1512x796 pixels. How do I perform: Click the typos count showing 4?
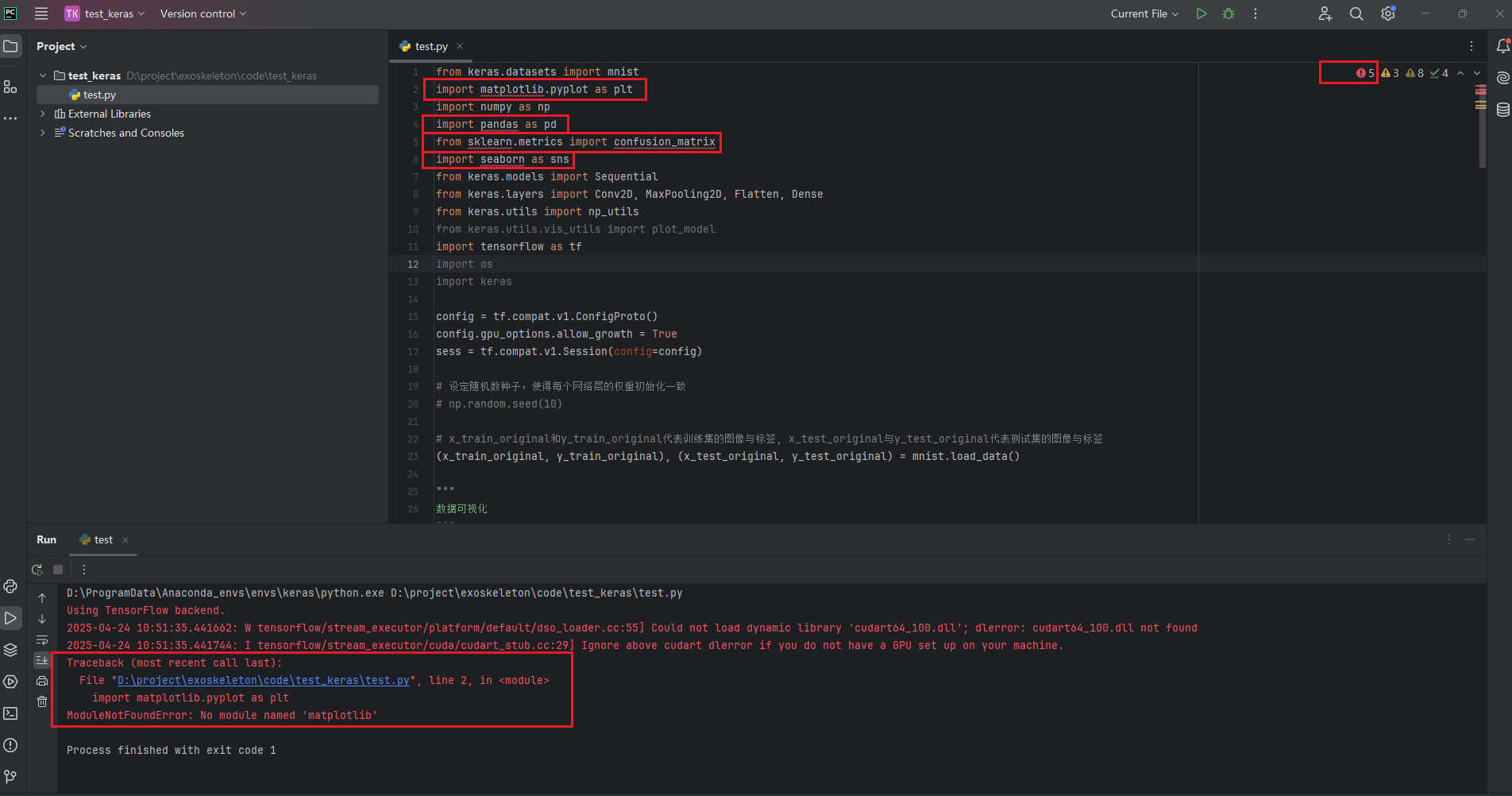coord(1439,73)
